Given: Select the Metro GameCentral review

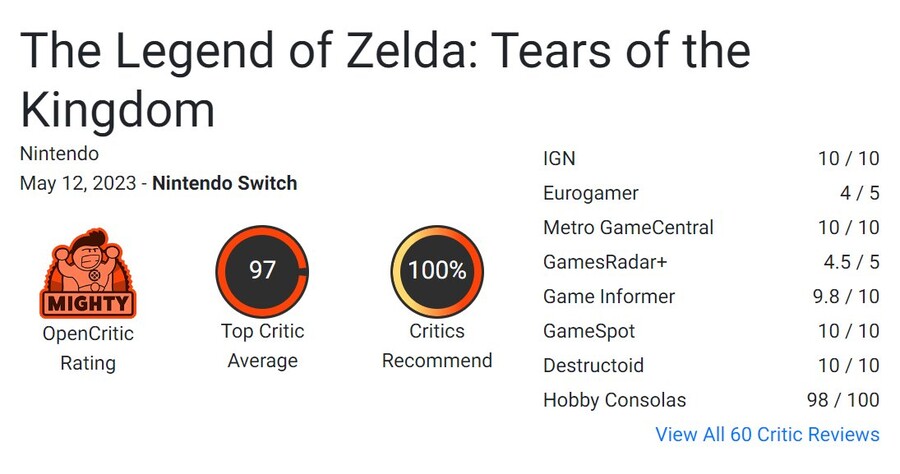Looking at the screenshot, I should tap(628, 227).
